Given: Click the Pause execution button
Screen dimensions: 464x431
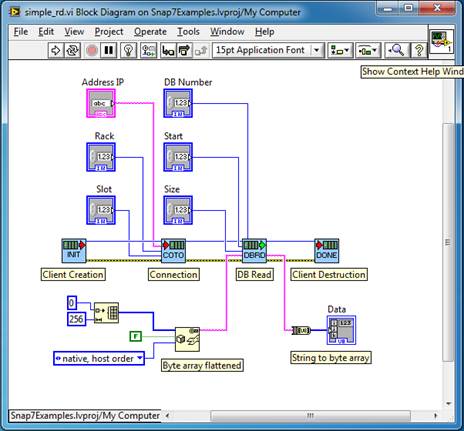Looking at the screenshot, I should pos(109,50).
